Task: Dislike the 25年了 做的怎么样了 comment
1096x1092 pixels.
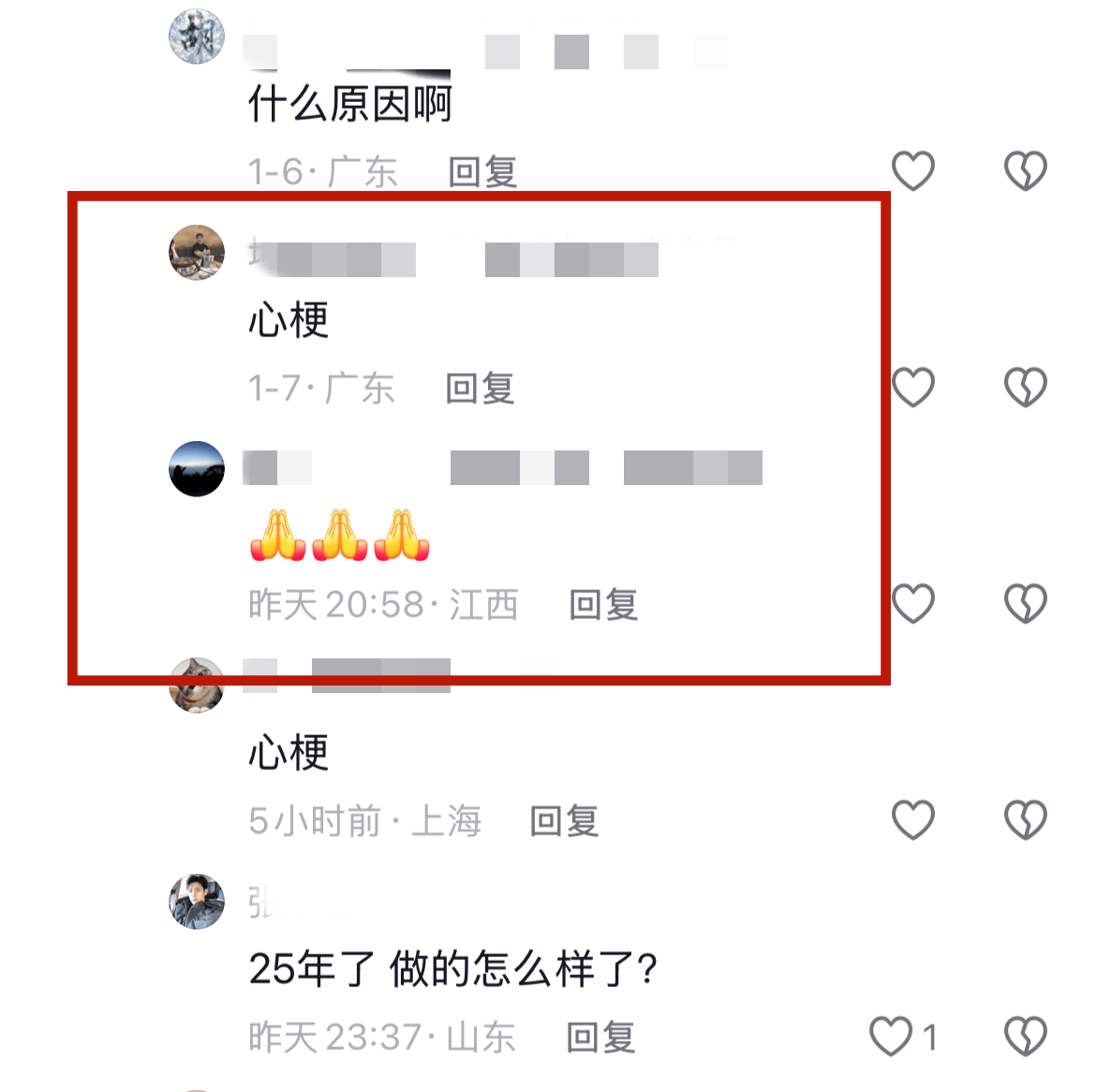Action: 1026,1036
